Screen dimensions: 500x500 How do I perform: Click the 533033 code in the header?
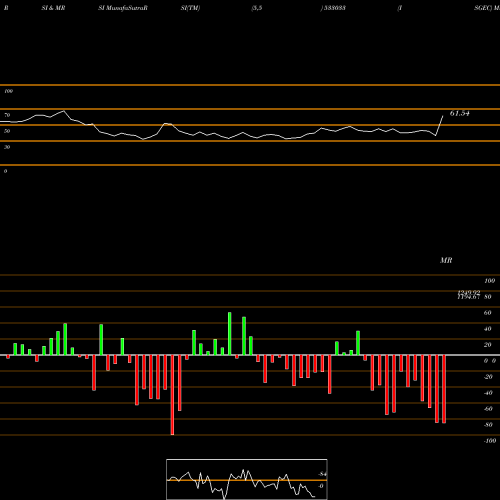334,8
